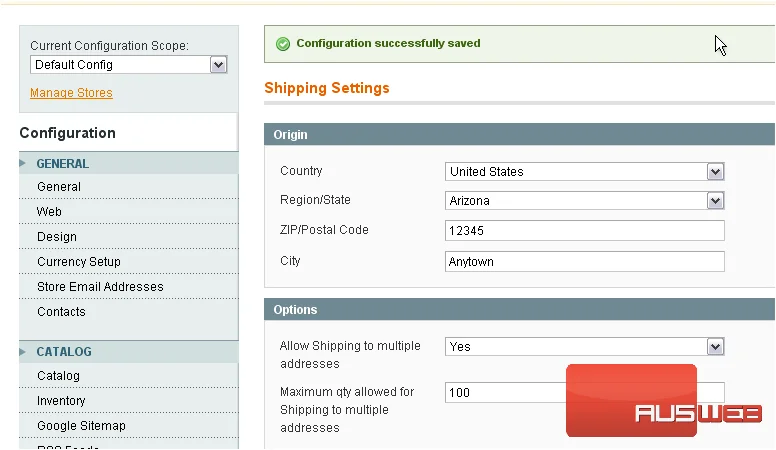This screenshot has width=776, height=450.
Task: Click the City input field
Action: [584, 261]
